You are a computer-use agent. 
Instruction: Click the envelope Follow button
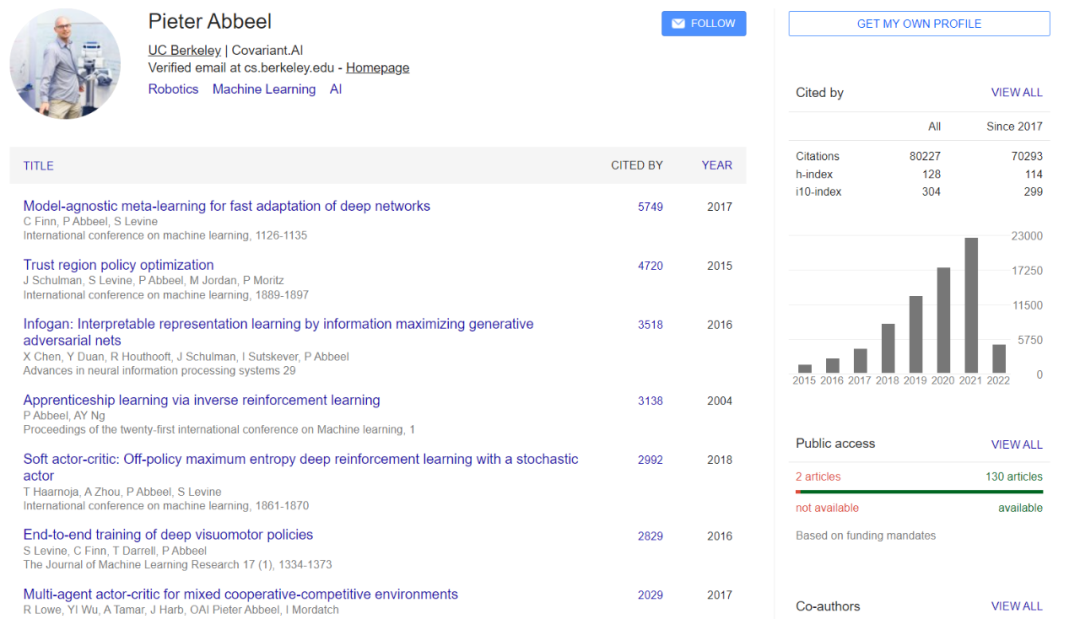(703, 24)
